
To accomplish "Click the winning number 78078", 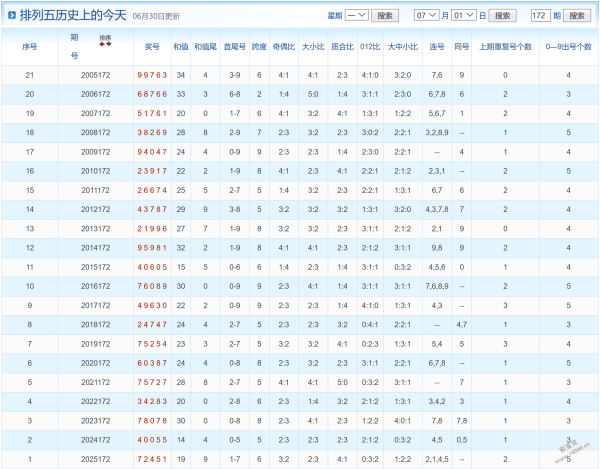I will click(152, 421).
